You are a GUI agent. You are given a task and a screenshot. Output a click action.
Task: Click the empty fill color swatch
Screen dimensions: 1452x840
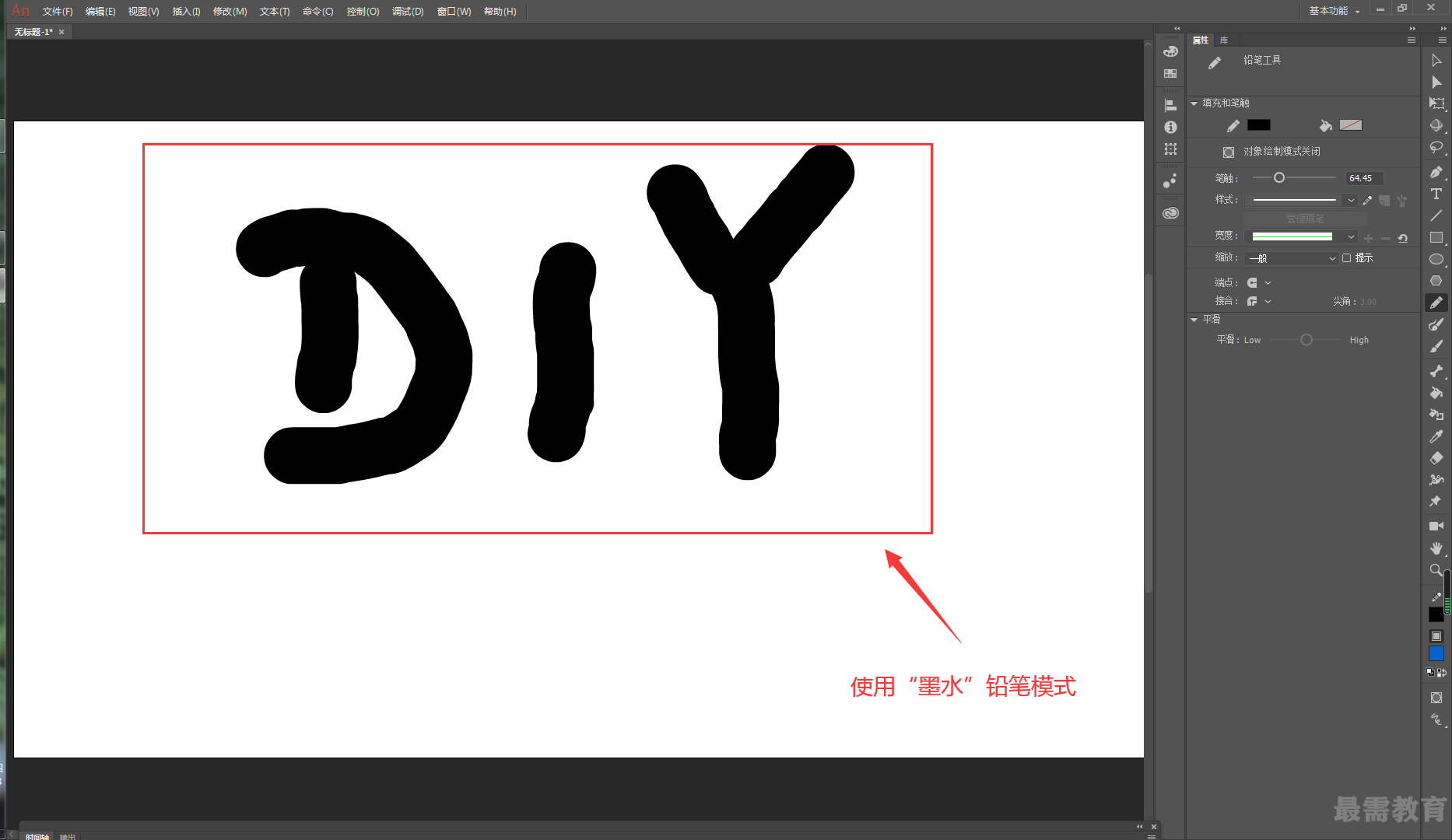click(1351, 125)
